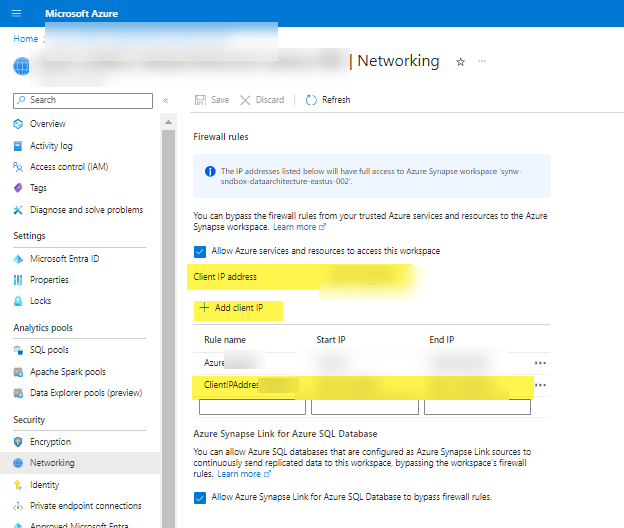Toggle Allow Azure services and resources checkbox
624x528 pixels.
coord(200,251)
